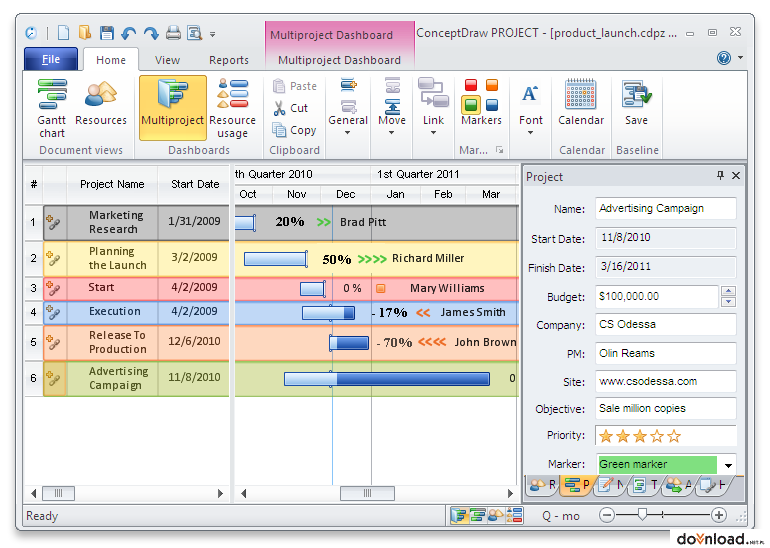
Task: Click the Help question mark icon
Action: click(723, 58)
